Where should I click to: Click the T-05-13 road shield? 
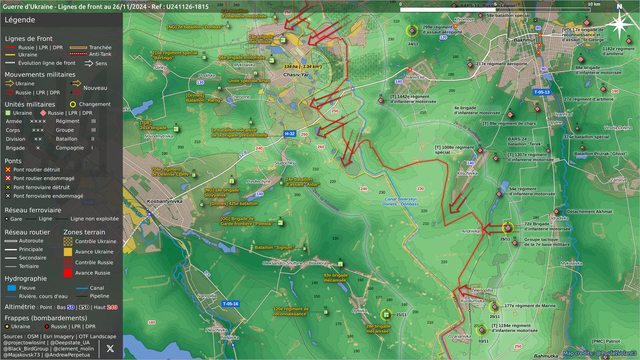coord(542,92)
